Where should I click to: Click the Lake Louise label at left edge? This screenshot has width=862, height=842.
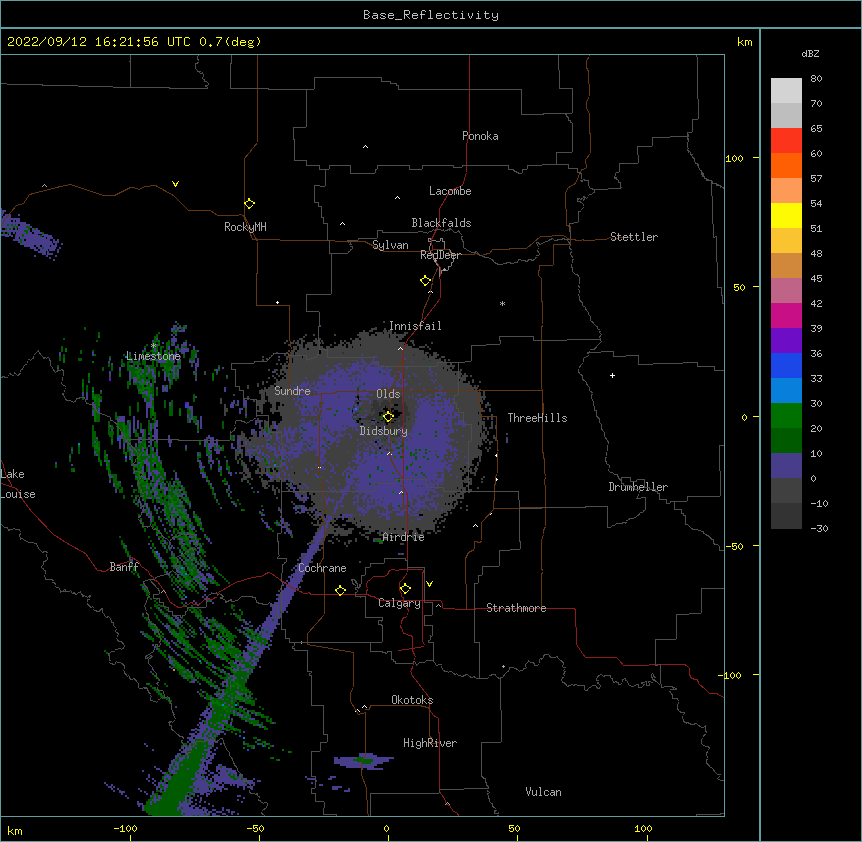coord(18,484)
